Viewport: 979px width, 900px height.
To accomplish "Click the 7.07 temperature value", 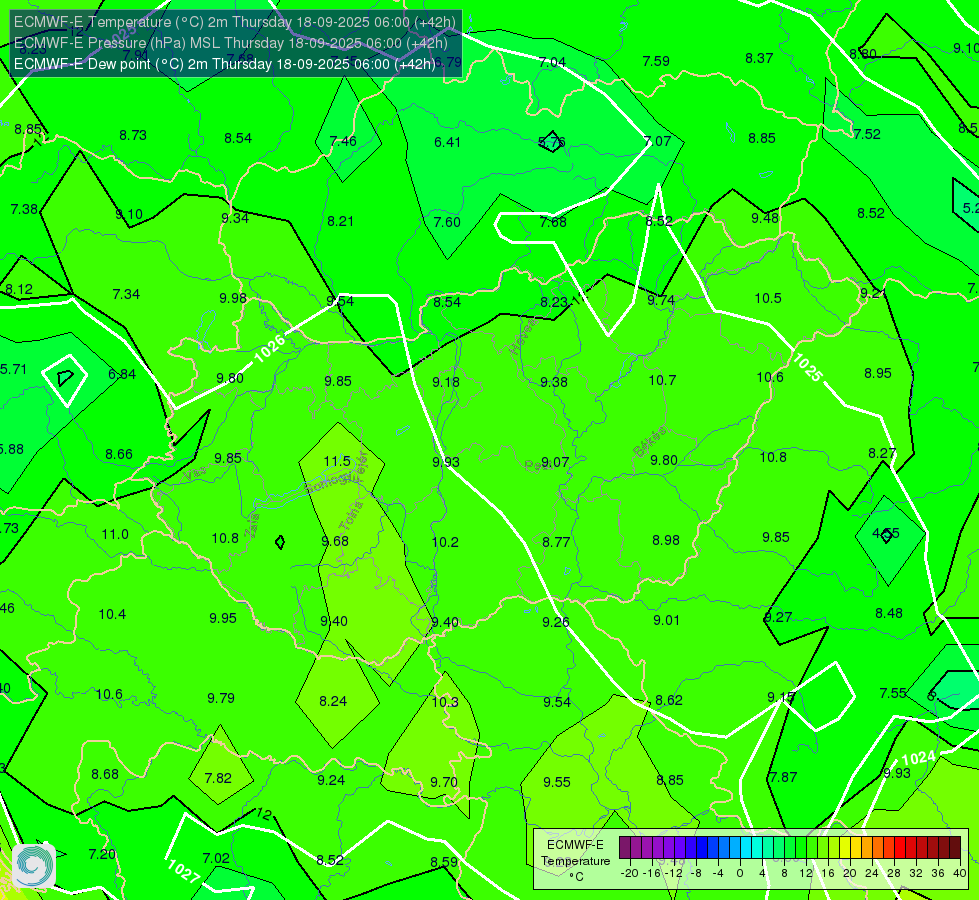I will click(x=657, y=141).
